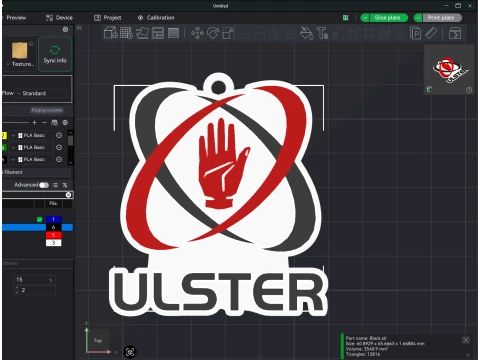Switch to the Device tab

pos(59,18)
